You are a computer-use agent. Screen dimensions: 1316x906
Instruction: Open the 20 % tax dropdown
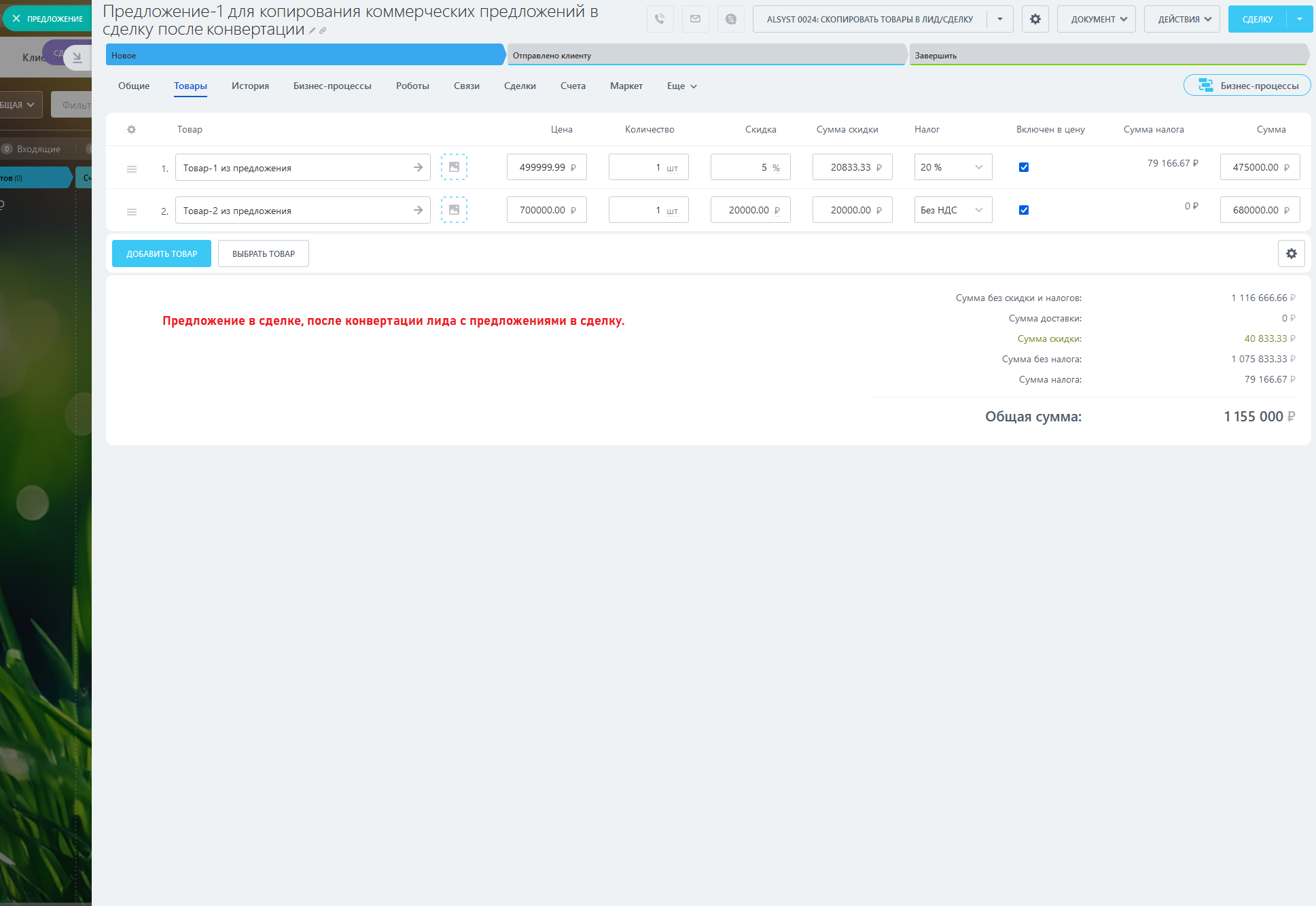[x=953, y=167]
